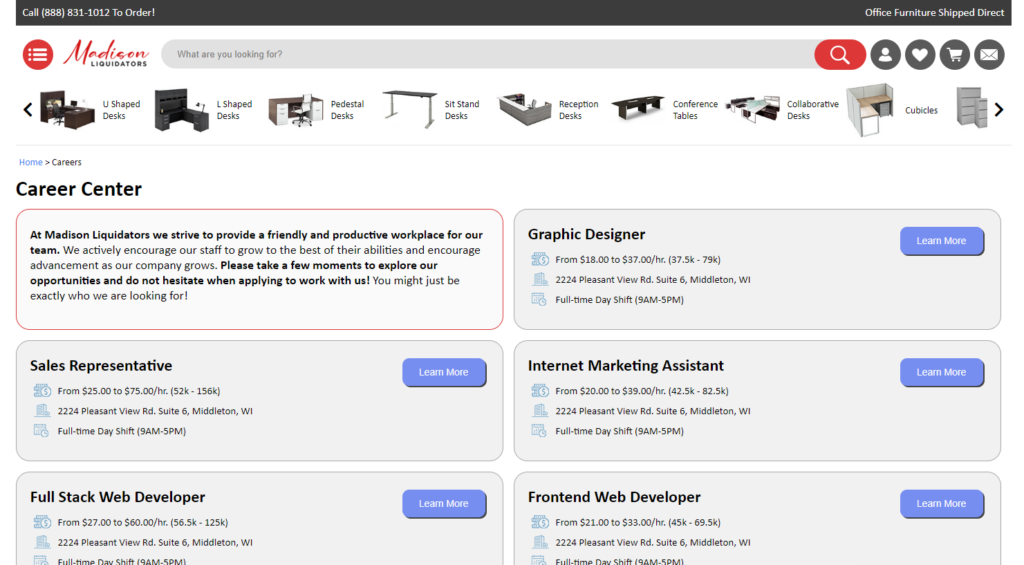Click Learn More for Sales Representative
1024x565 pixels.
[x=443, y=372]
